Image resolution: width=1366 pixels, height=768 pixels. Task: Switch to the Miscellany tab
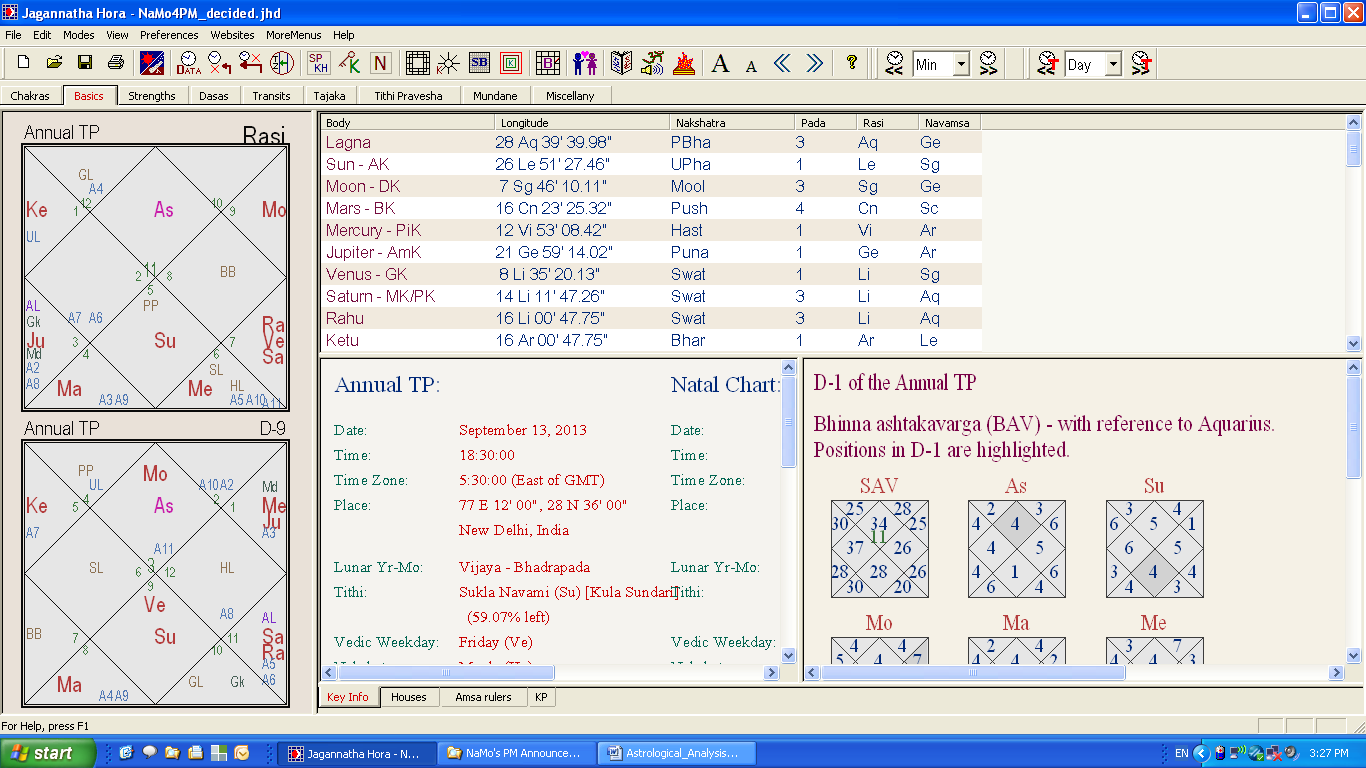[x=570, y=96]
